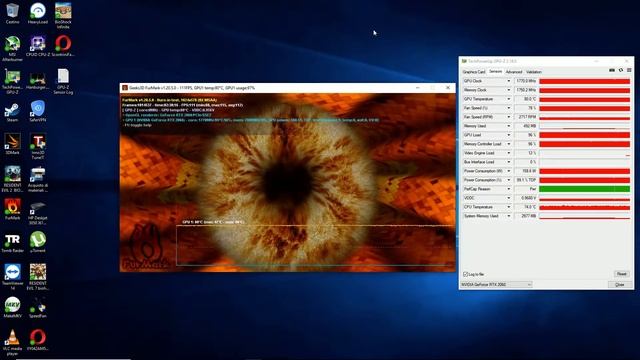This screenshot has height=360, width=640.
Task: Click the GPU-Z screenshot camera icon
Action: (611, 71)
